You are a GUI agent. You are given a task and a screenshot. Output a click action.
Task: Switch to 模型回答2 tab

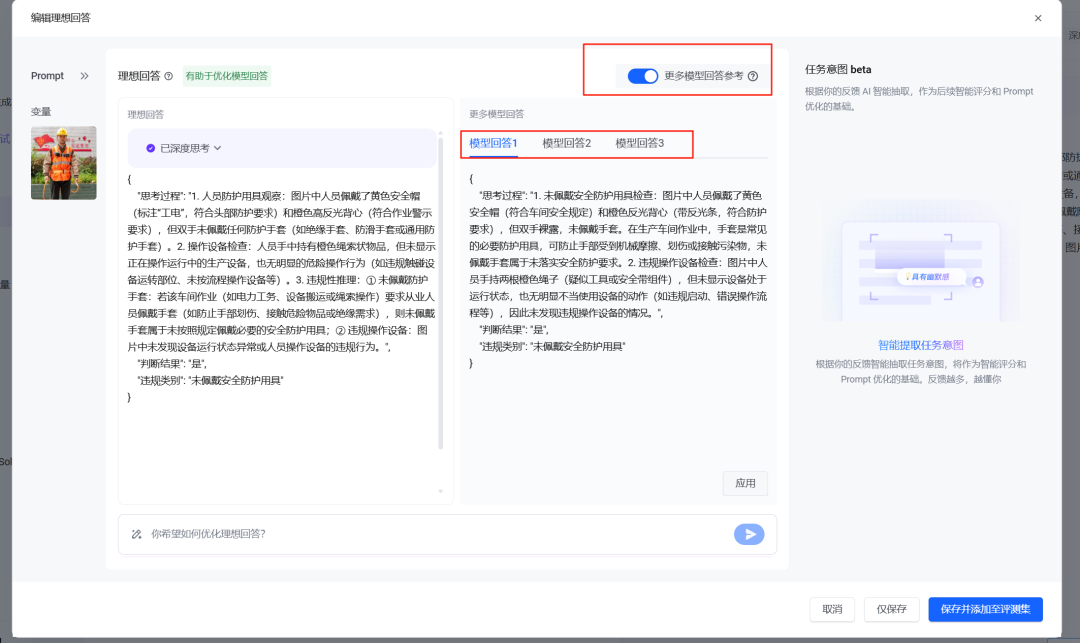[x=566, y=143]
